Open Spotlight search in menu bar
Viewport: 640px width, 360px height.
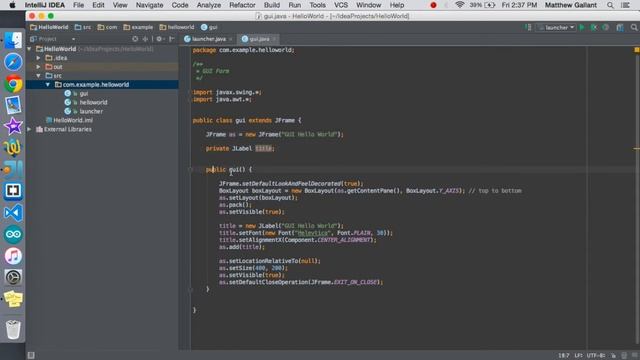tap(610, 5)
